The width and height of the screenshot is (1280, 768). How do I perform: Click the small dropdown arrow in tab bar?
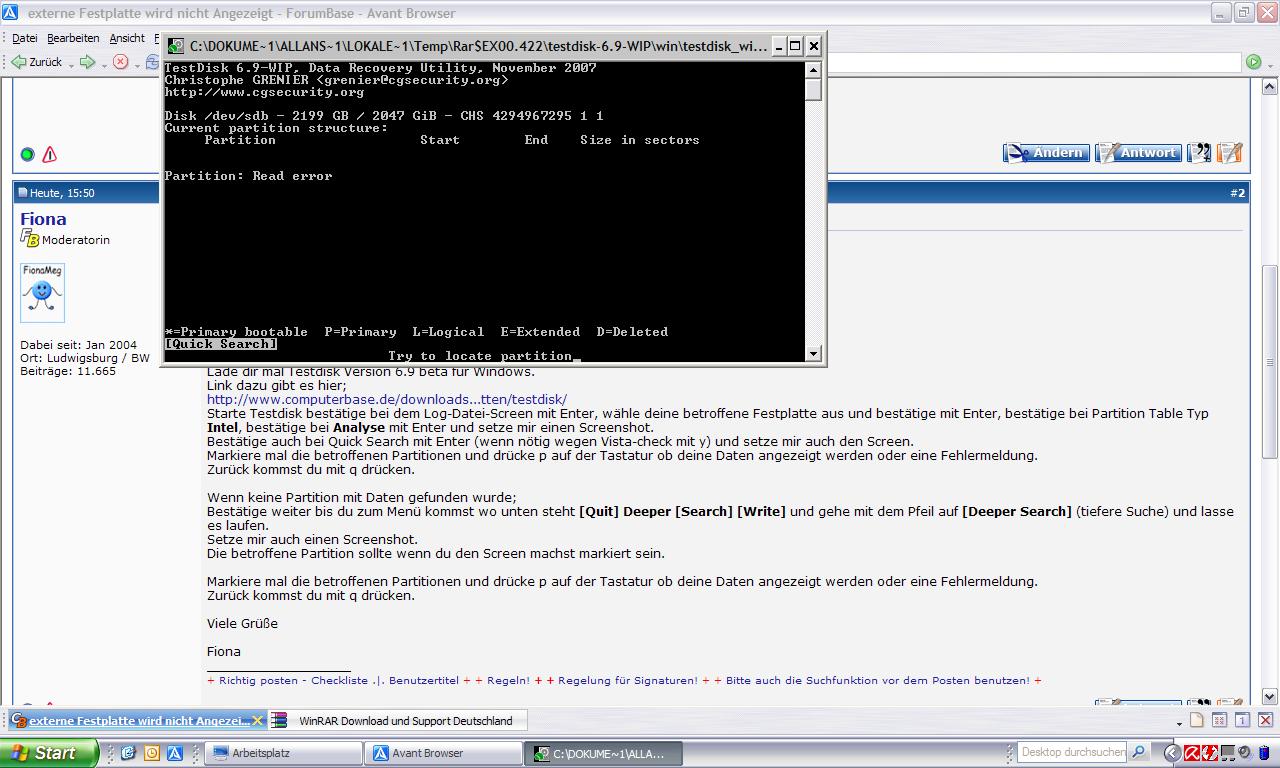1180,722
